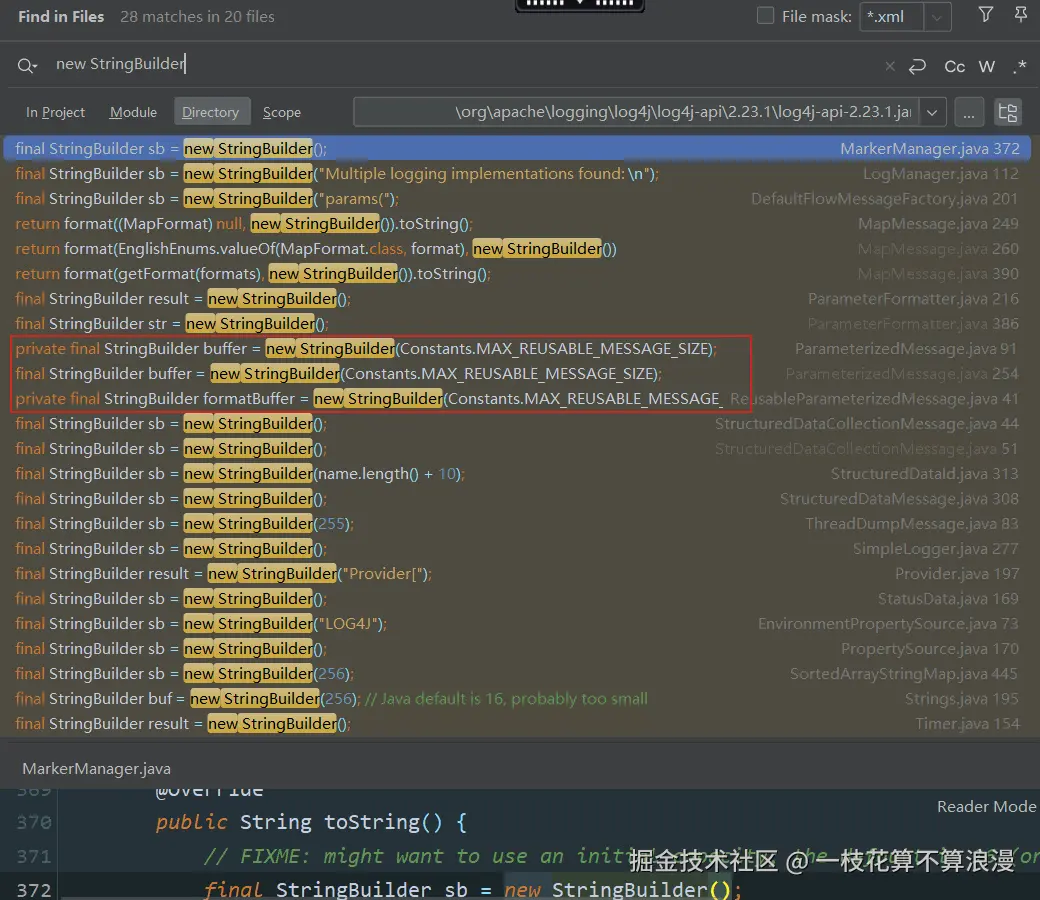Viewport: 1040px width, 900px height.
Task: Enable the File mask checkbox
Action: [765, 16]
